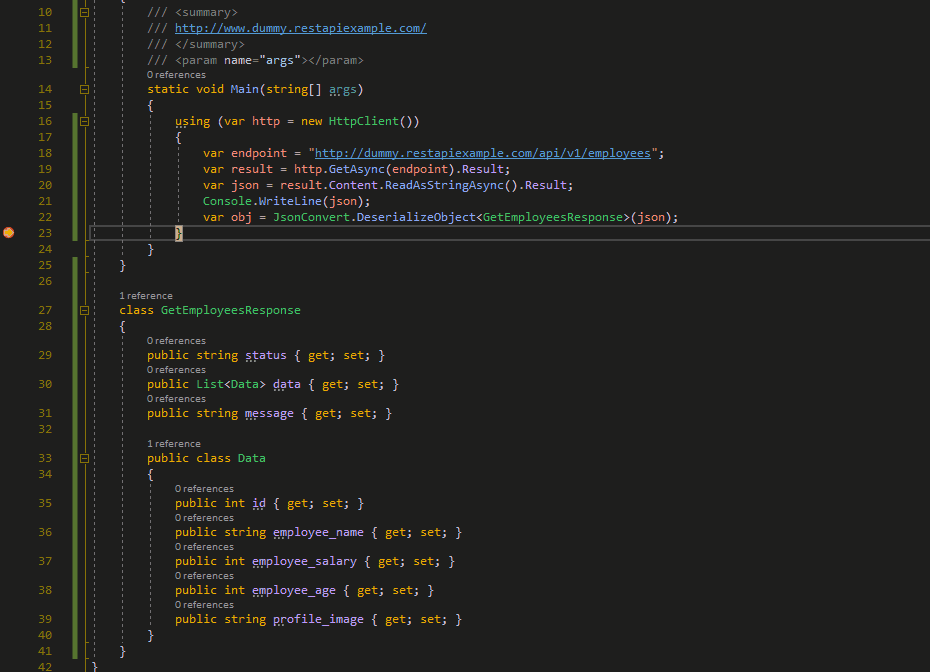Show the 1 reference above GetEmployeesResponse class
This screenshot has height=672, width=930.
pos(146,296)
